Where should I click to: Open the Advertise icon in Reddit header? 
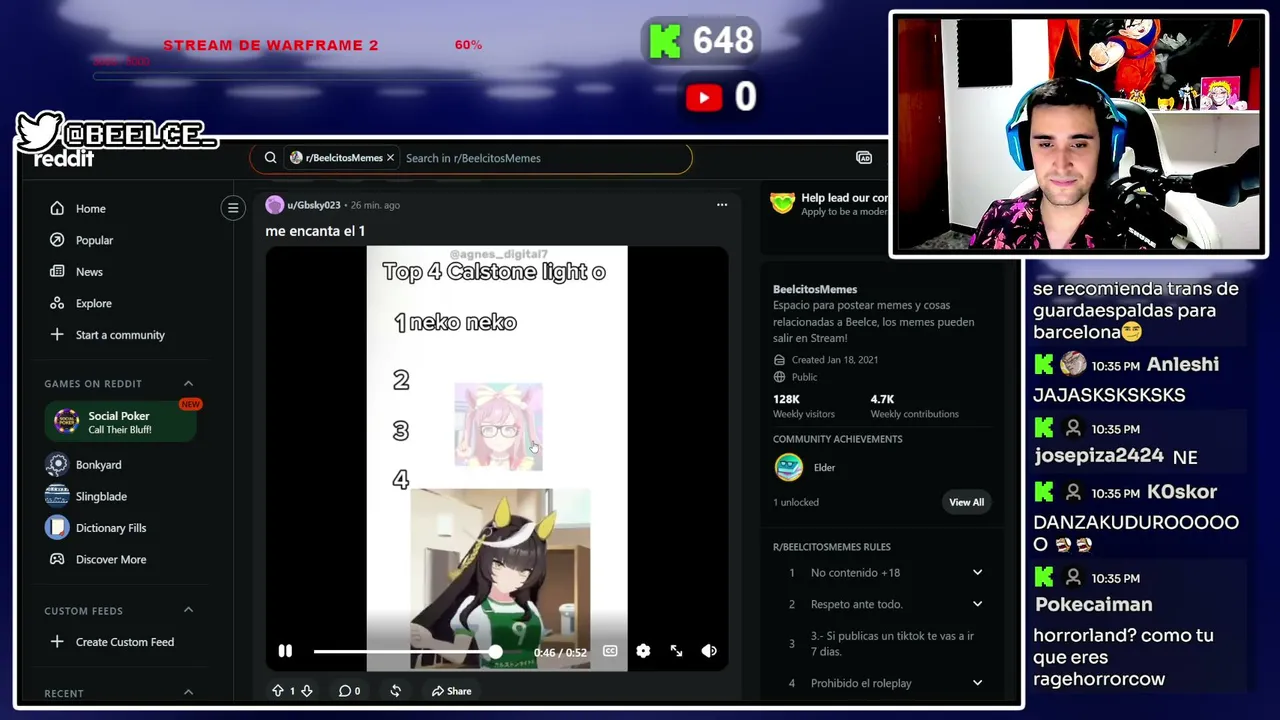tap(864, 158)
